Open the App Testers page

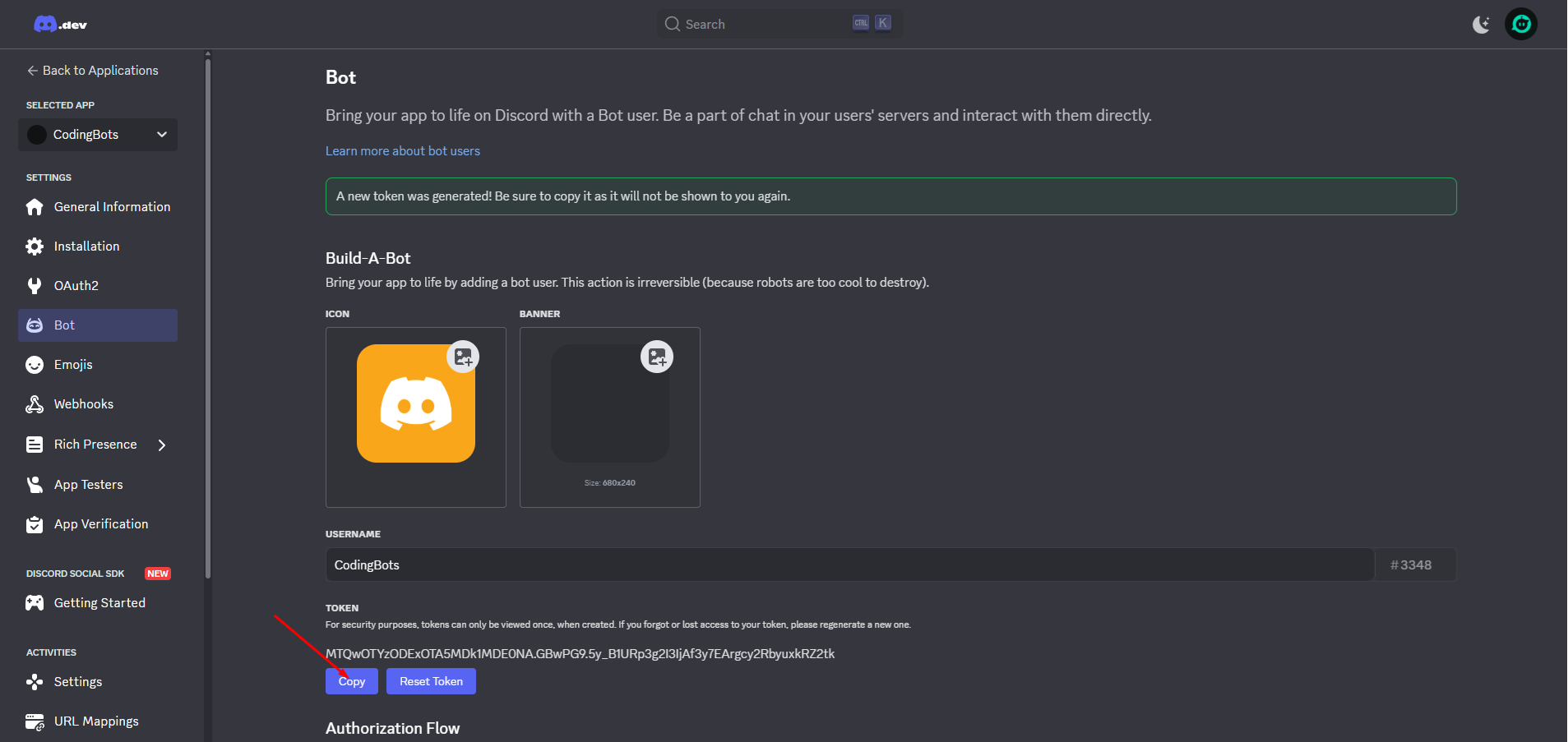[x=98, y=485]
